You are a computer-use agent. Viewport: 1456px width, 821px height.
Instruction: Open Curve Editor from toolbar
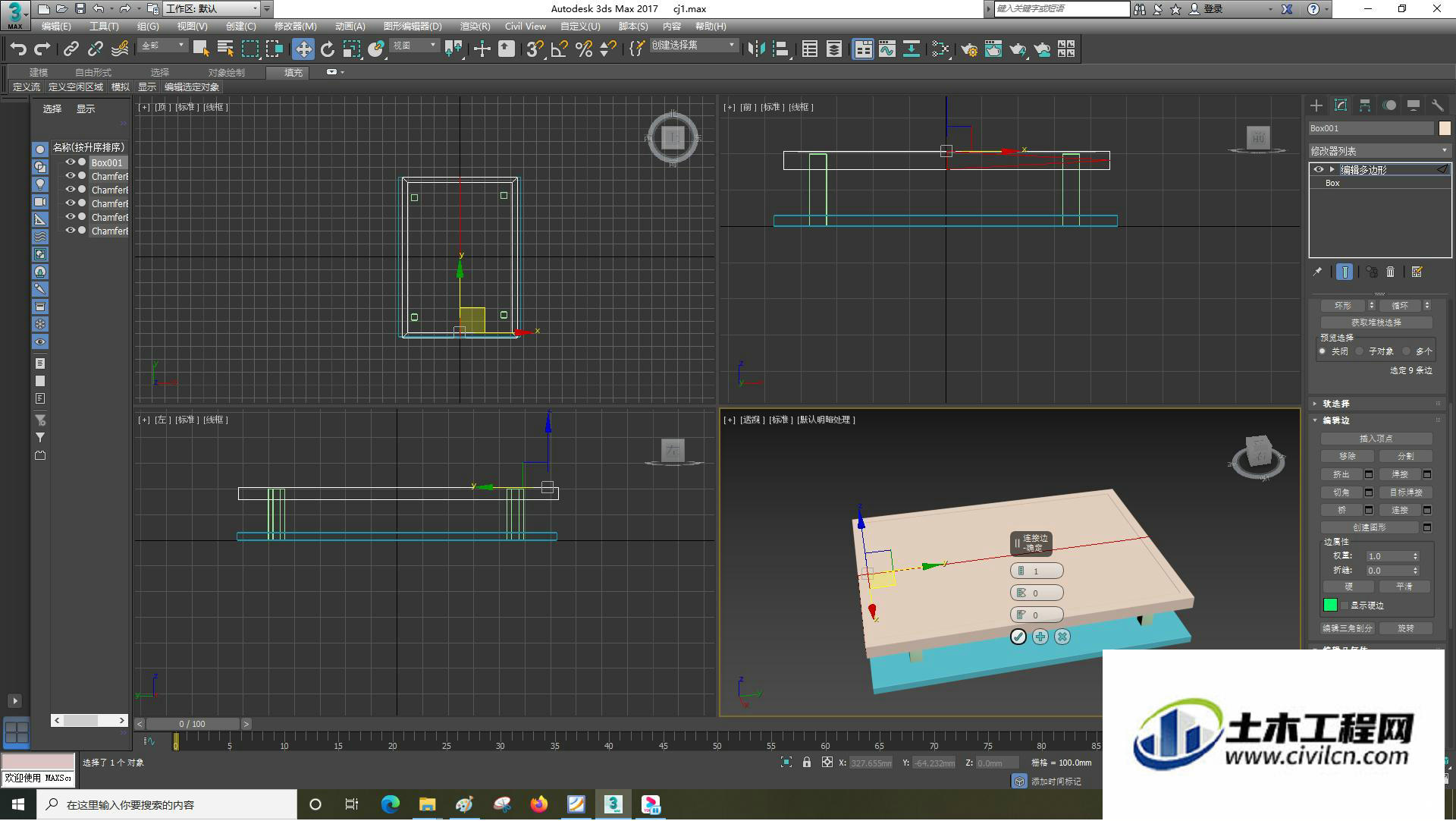[x=887, y=49]
